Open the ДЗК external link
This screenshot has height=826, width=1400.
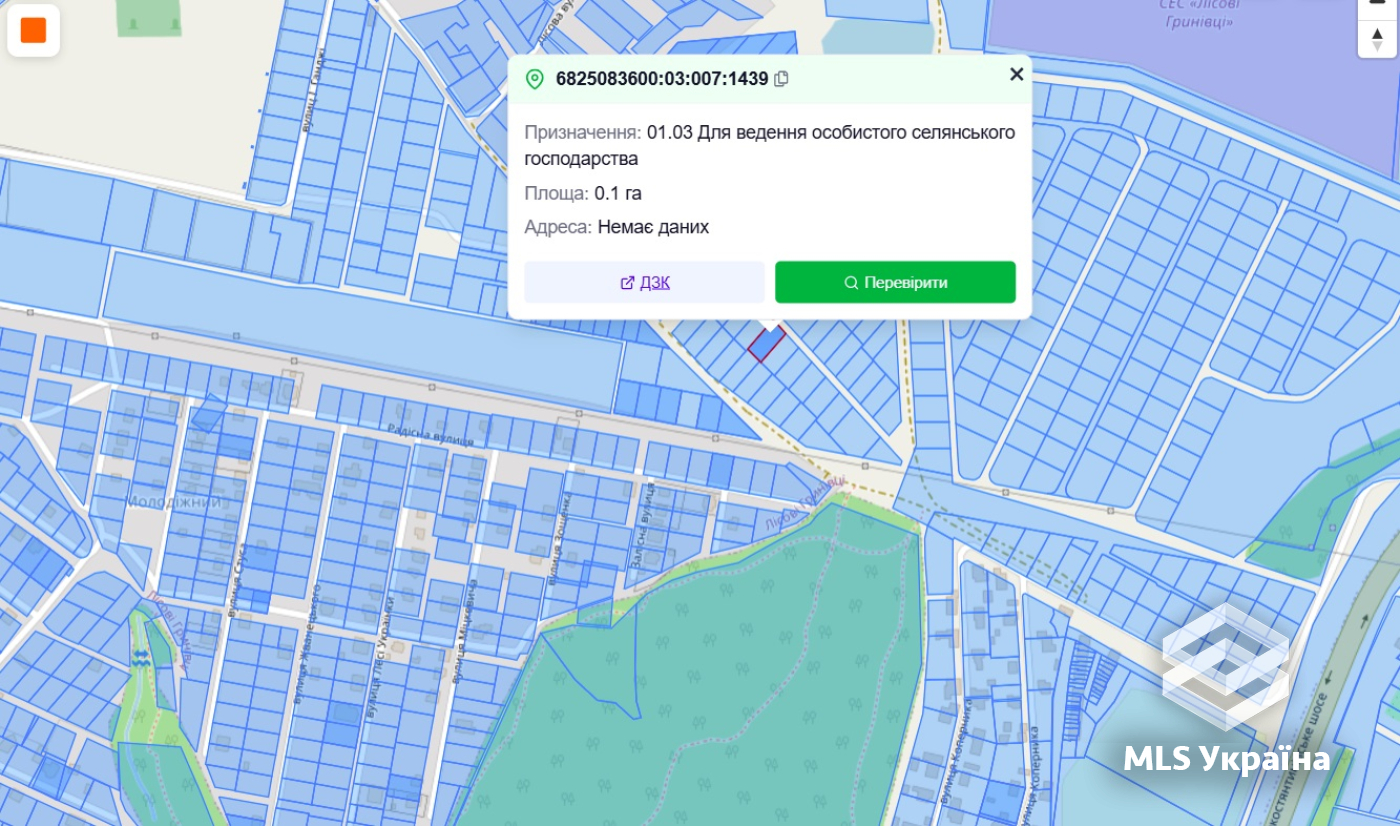click(645, 282)
